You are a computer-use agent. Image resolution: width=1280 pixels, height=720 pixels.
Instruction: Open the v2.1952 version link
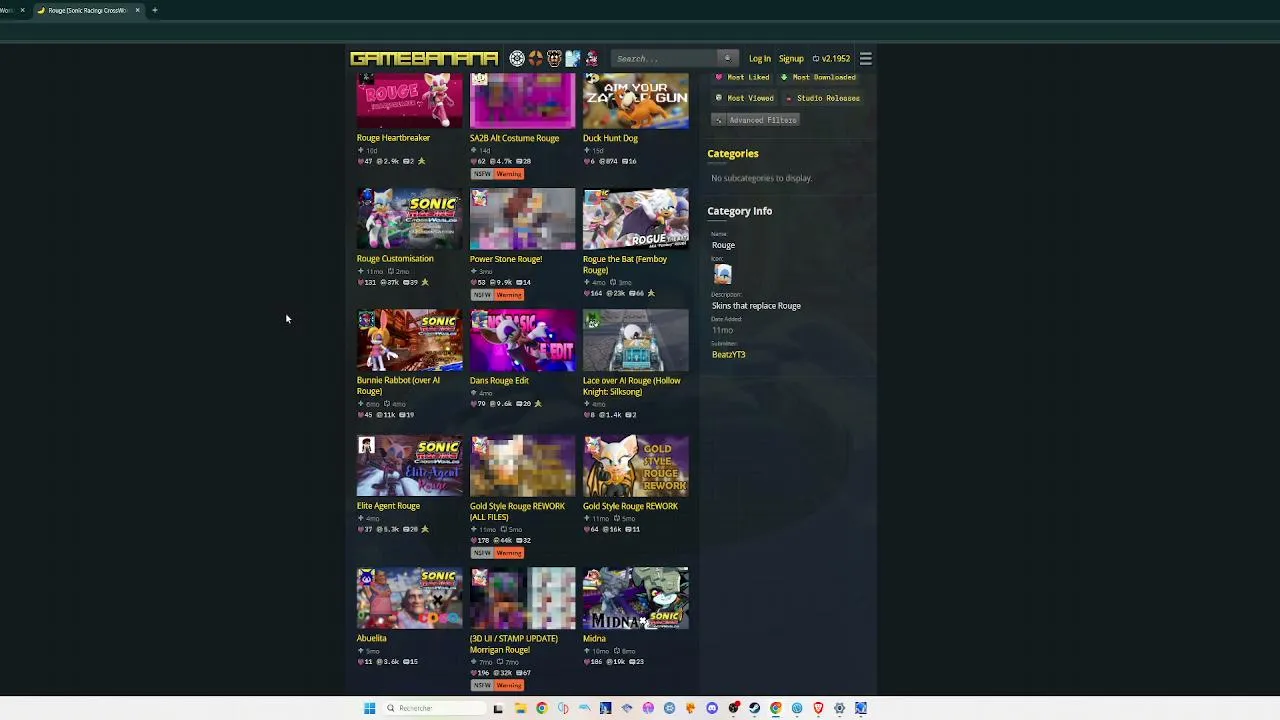point(831,58)
